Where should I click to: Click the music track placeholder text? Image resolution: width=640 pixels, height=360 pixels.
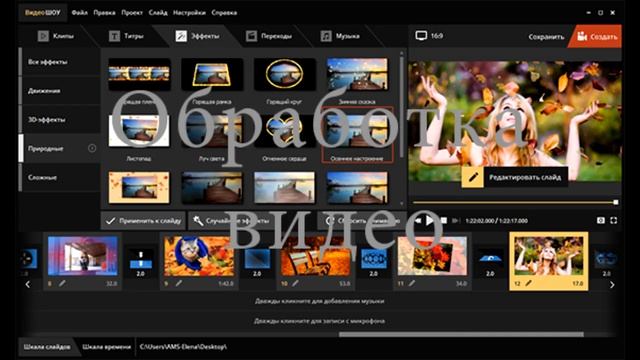point(320,301)
